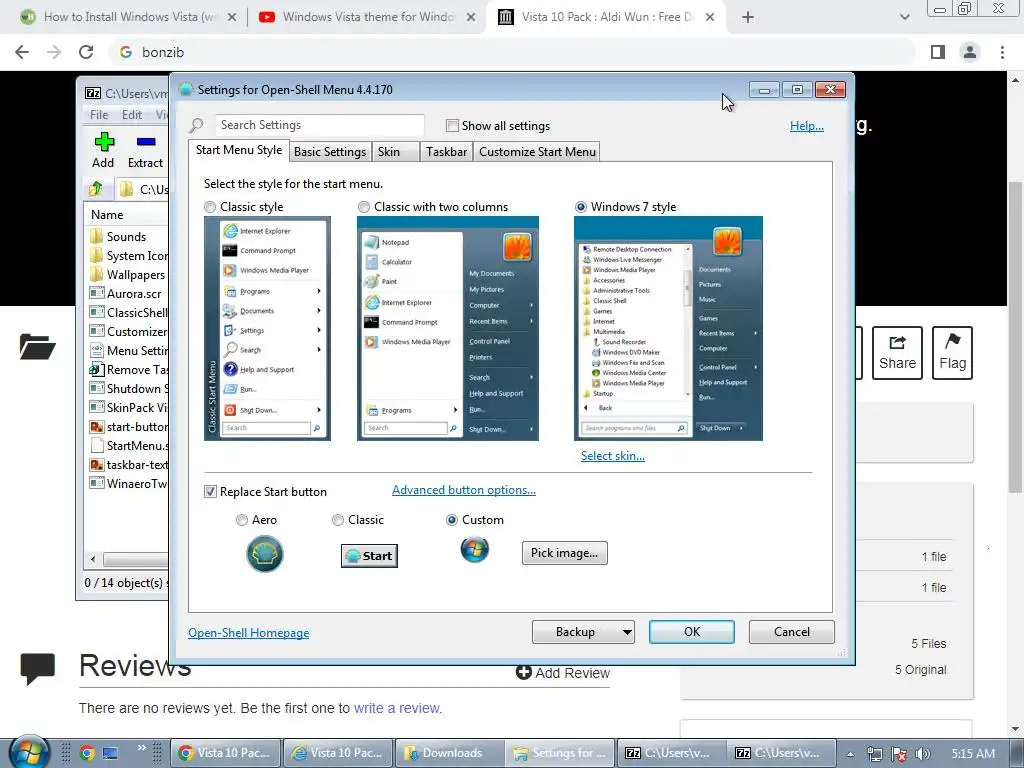
Task: Click the Flag icon on archive page
Action: (952, 353)
